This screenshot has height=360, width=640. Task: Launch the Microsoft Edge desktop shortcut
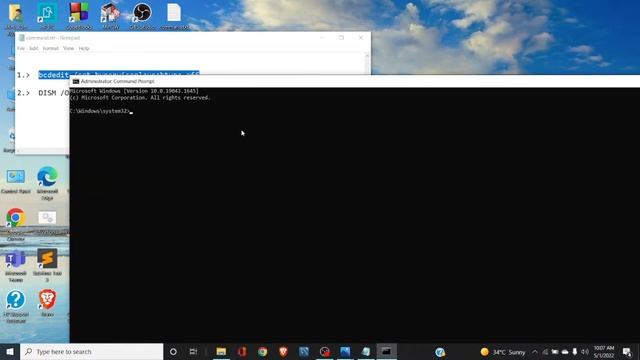[x=47, y=183]
